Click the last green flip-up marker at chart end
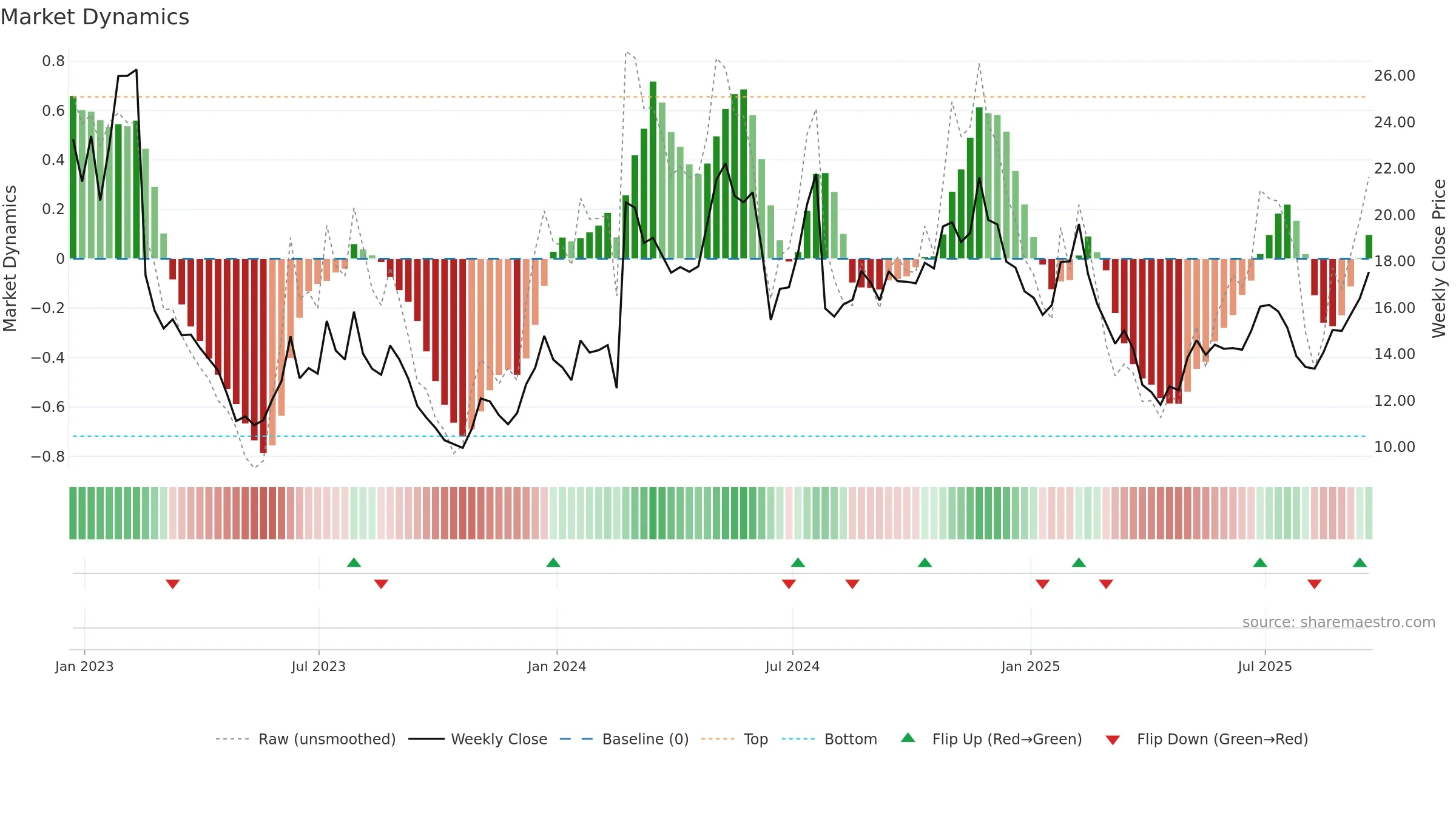Image resolution: width=1456 pixels, height=819 pixels. (1360, 562)
